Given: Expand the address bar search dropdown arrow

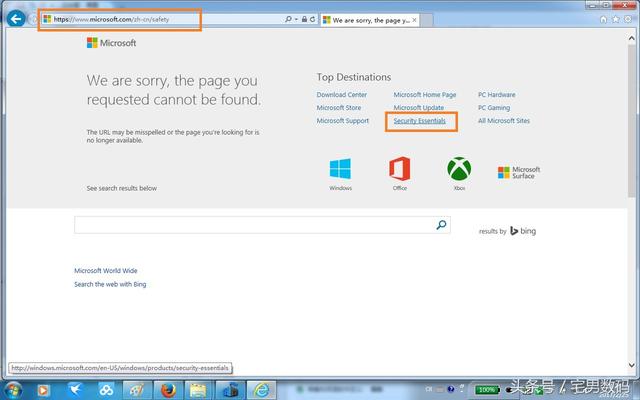Looking at the screenshot, I should tap(296, 19).
